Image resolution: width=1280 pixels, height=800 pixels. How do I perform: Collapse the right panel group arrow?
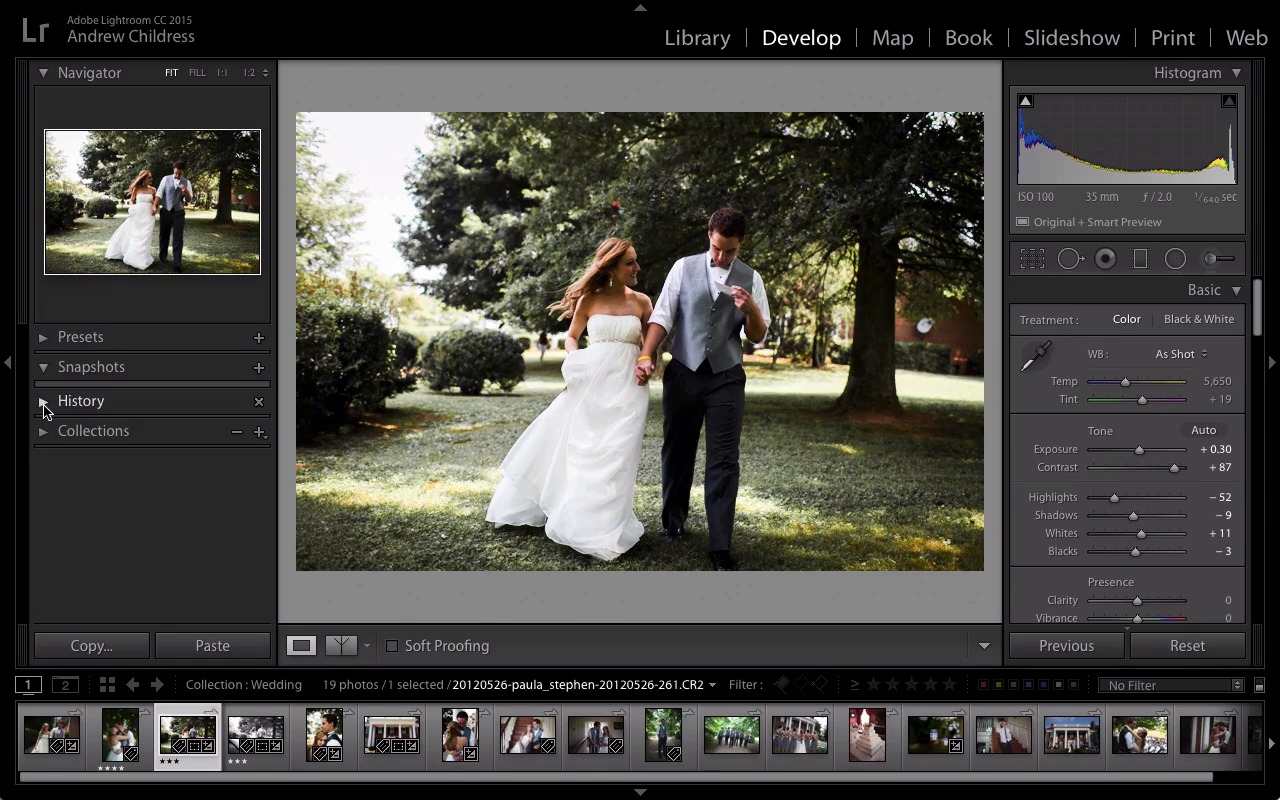1272,362
